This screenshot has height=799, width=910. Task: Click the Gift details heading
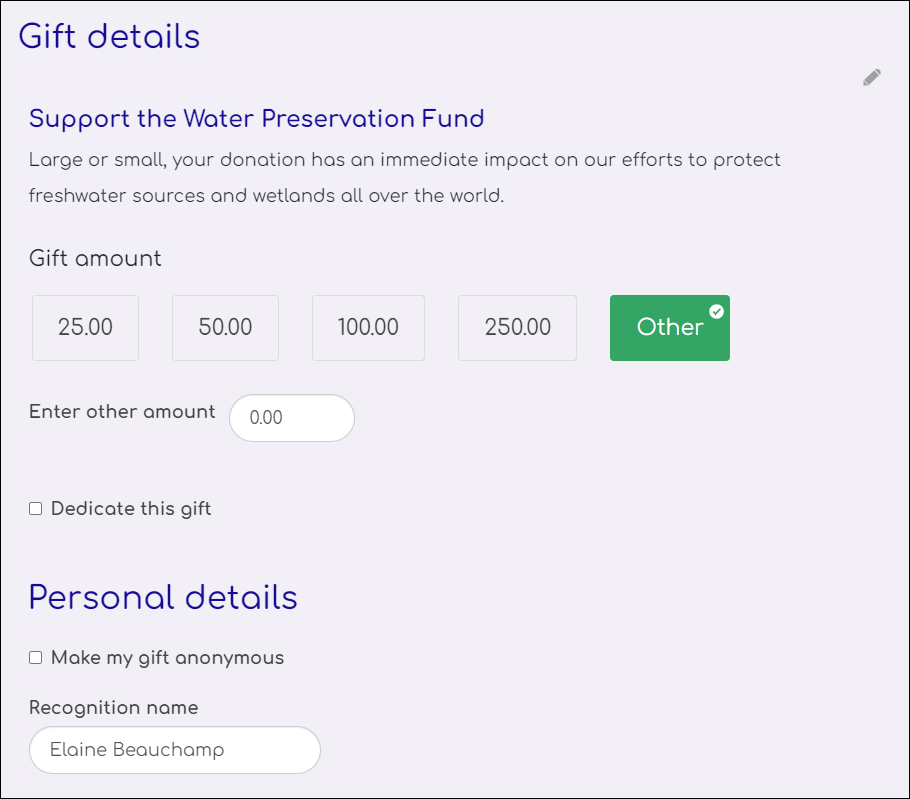point(109,36)
